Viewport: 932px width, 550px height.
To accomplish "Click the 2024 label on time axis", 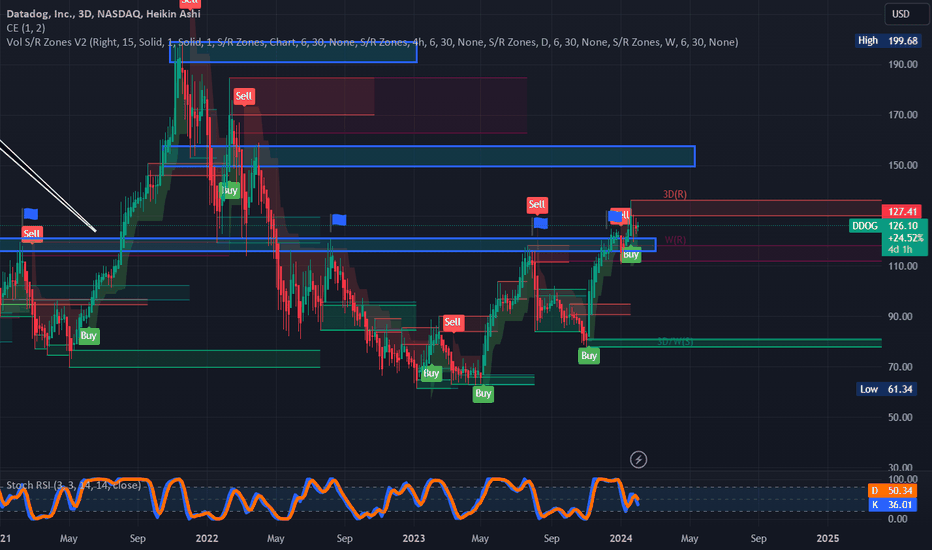I will click(621, 539).
